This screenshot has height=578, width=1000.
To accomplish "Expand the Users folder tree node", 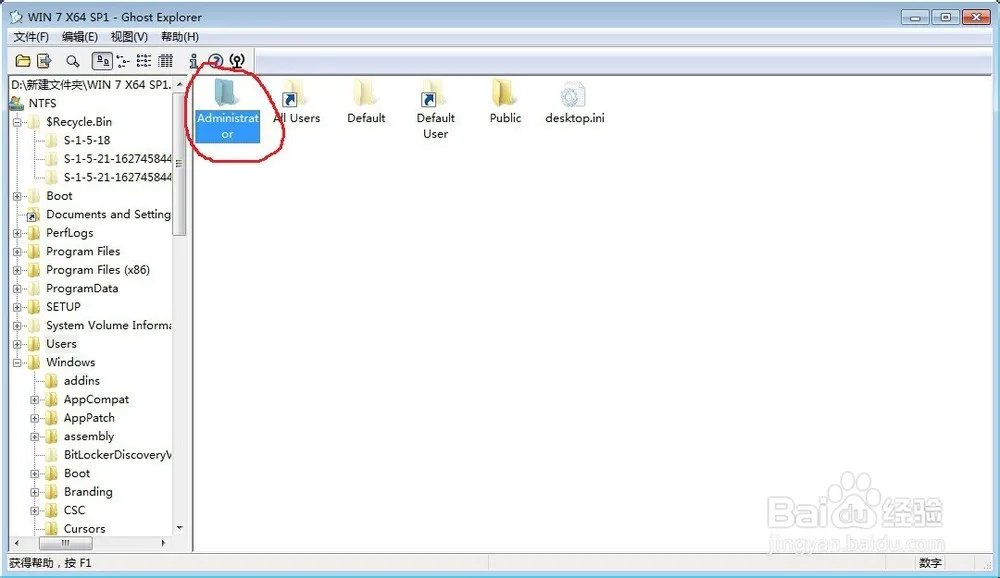I will click(17, 344).
